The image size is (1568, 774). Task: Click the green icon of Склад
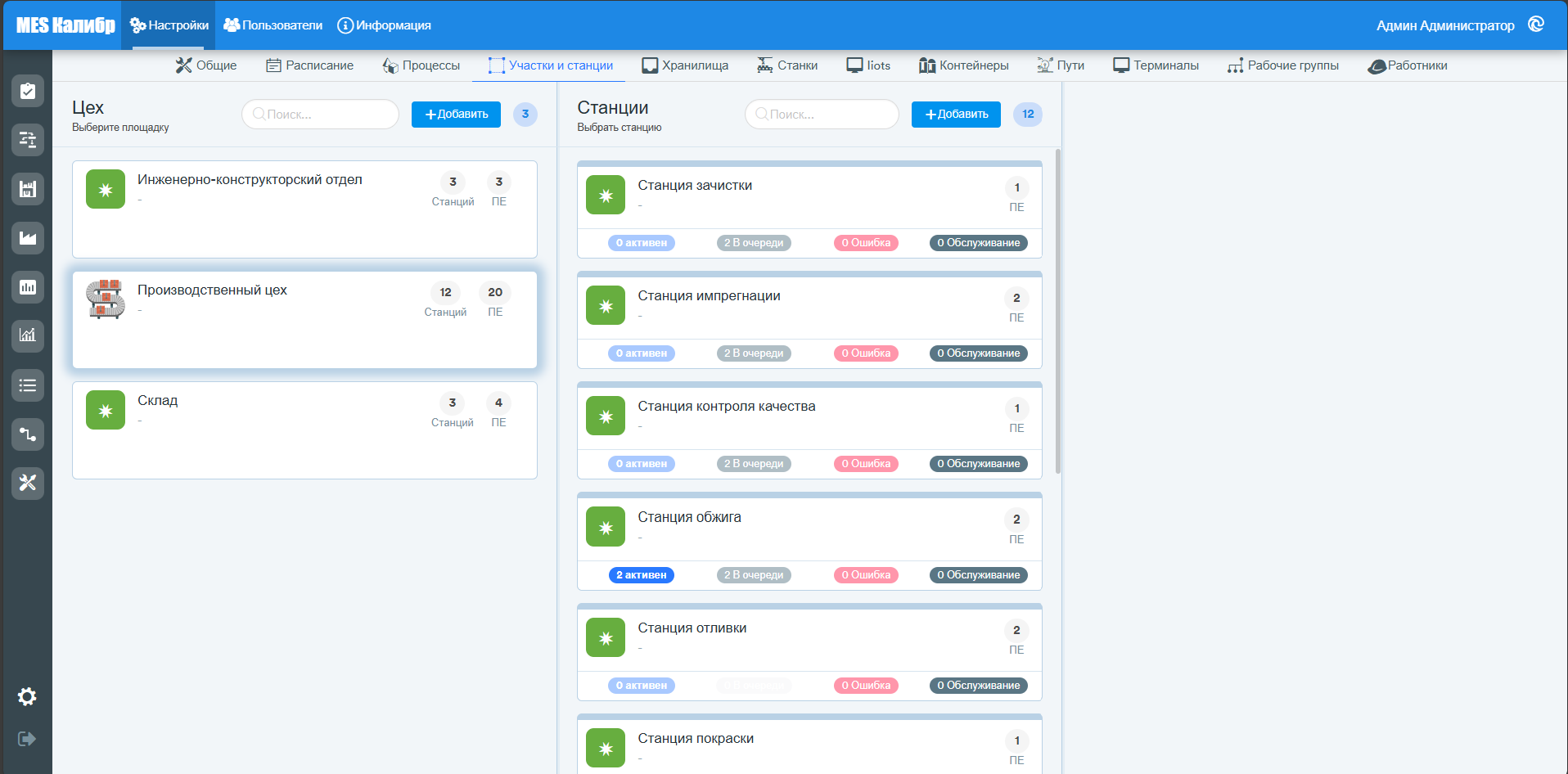106,411
